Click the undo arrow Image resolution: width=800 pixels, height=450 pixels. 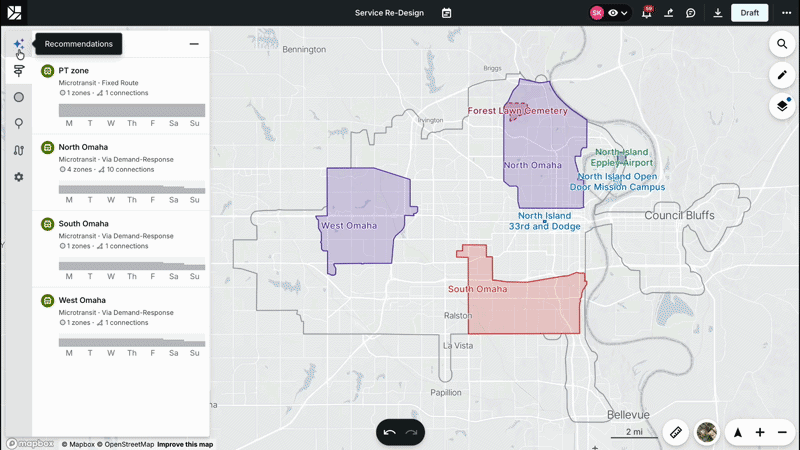[389, 433]
